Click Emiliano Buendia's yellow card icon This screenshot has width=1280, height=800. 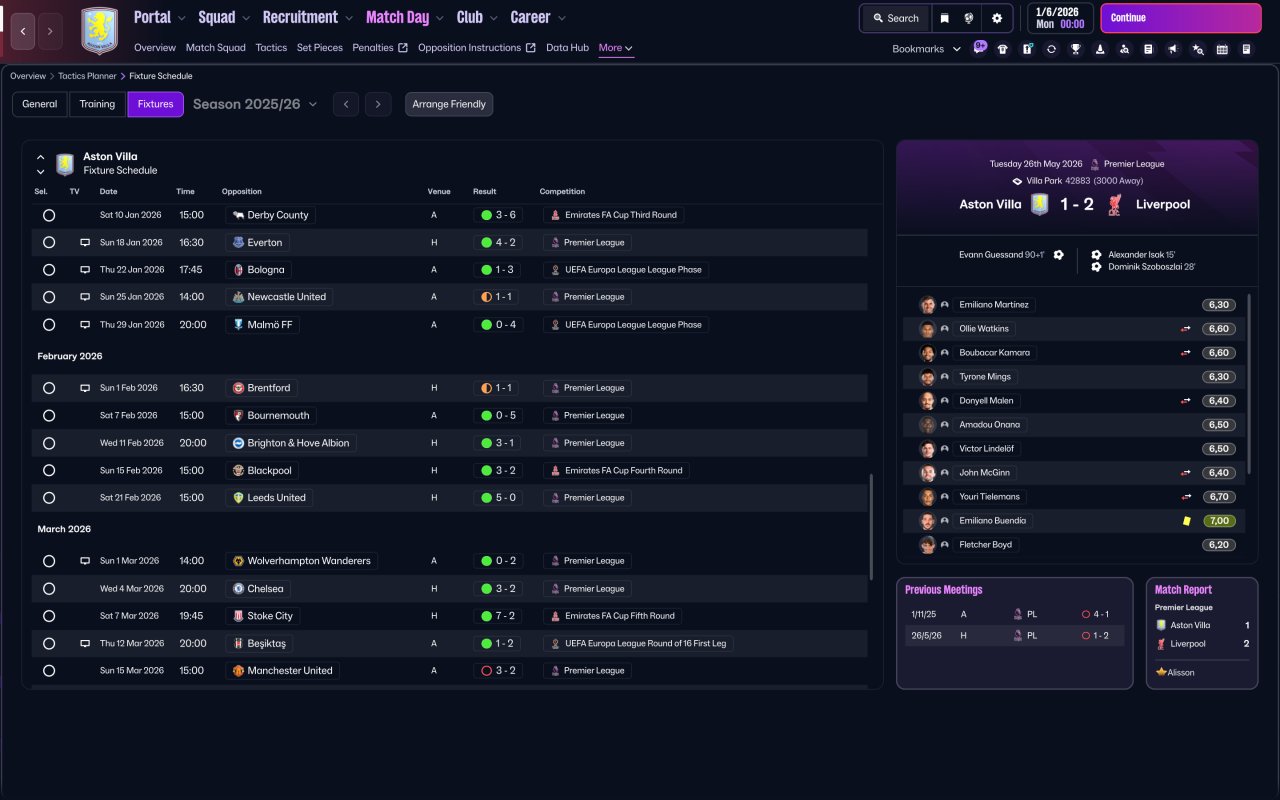tap(1186, 521)
